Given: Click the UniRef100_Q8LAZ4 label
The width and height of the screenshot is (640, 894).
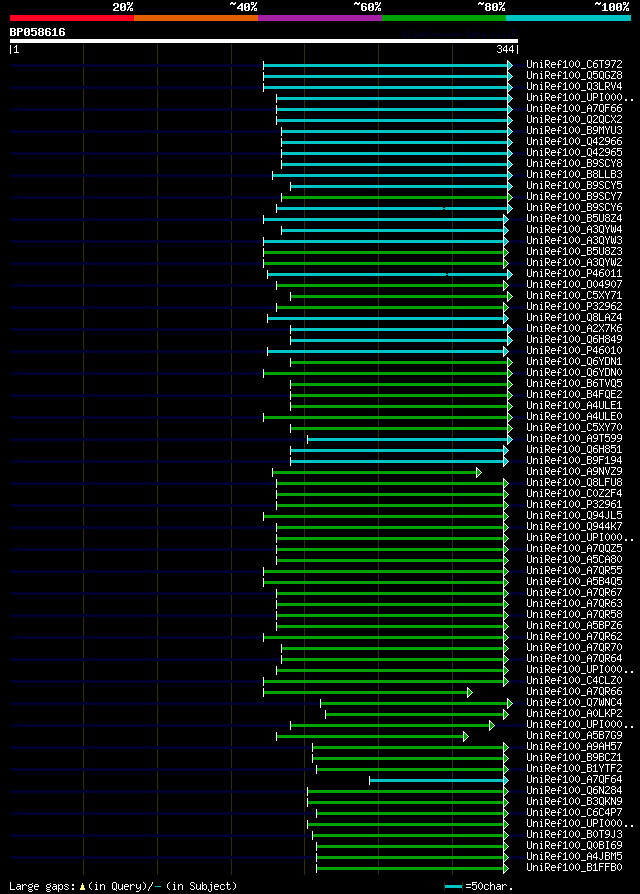Looking at the screenshot, I should click(x=574, y=318).
